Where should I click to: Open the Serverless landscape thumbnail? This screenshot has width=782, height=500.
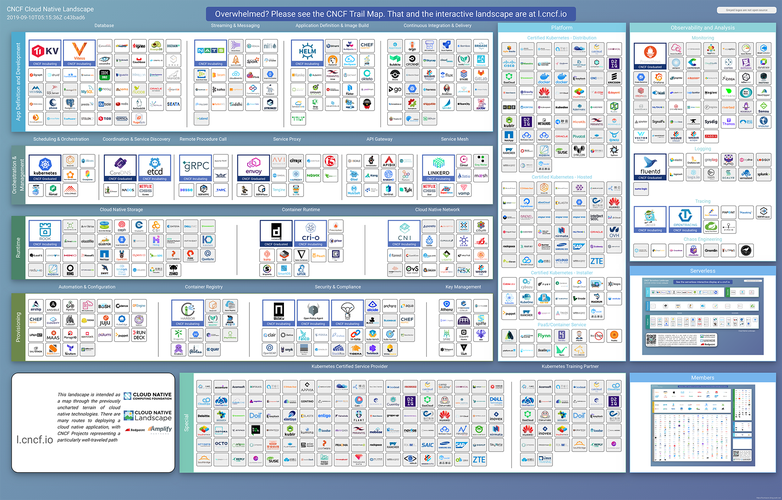[703, 316]
